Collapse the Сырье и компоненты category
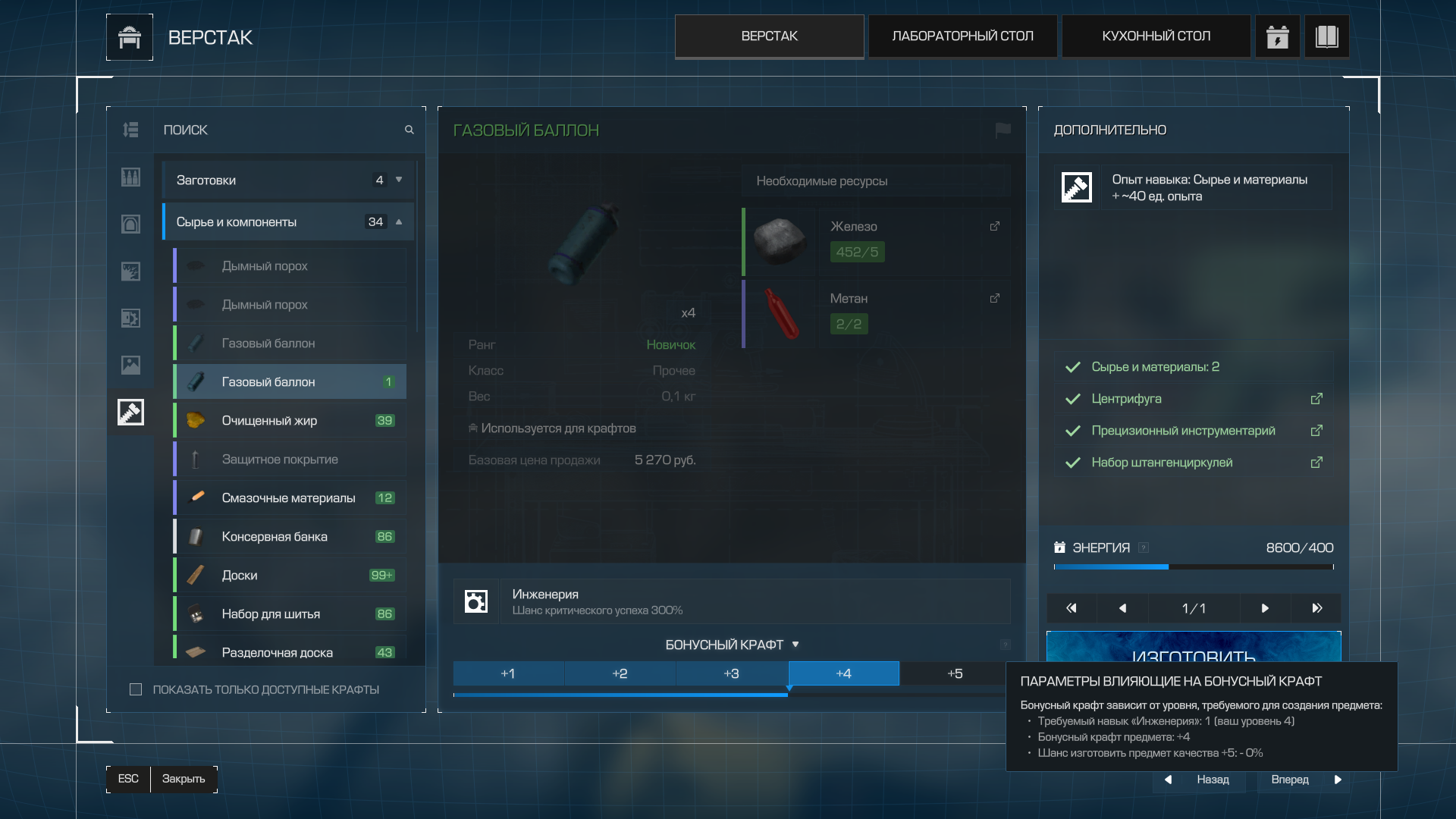This screenshot has width=1456, height=819. (399, 221)
